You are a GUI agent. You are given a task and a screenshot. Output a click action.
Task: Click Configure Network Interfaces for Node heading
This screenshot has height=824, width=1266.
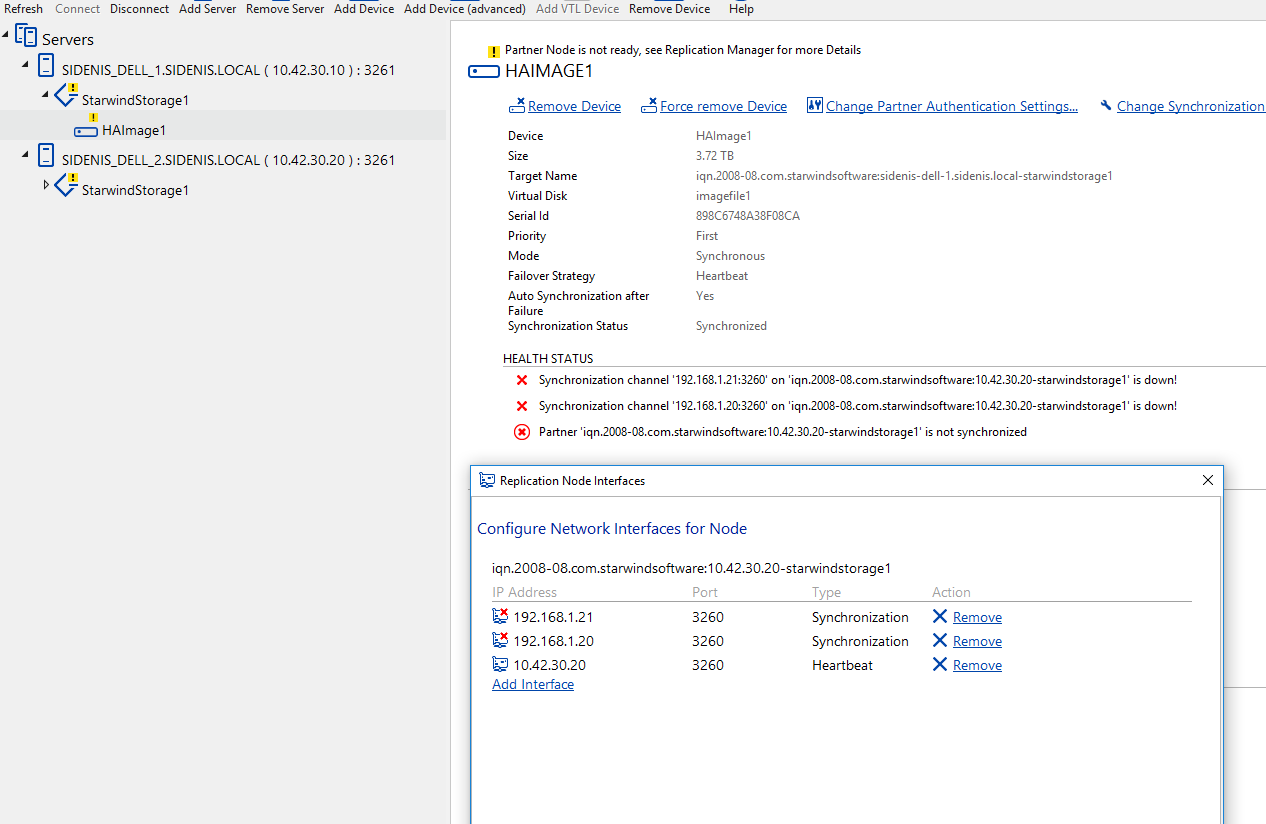[612, 529]
